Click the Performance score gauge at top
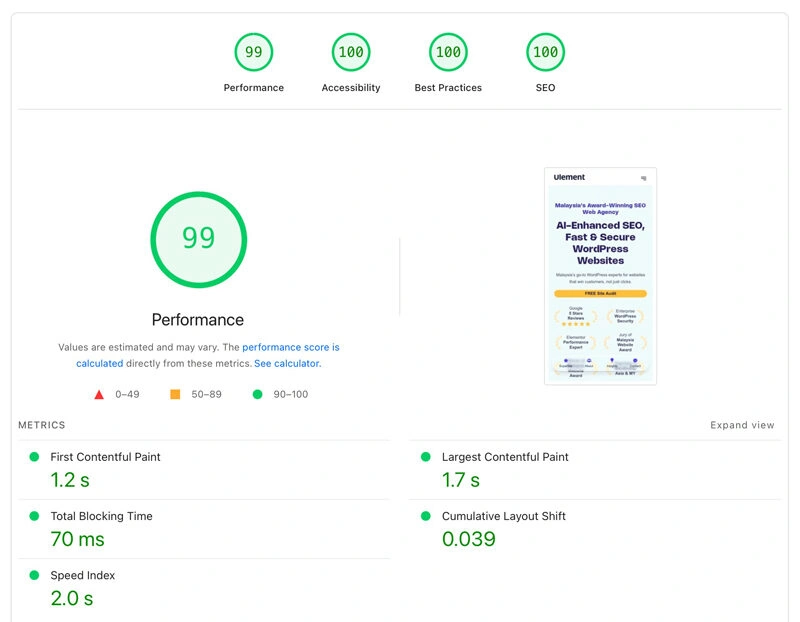 [254, 52]
